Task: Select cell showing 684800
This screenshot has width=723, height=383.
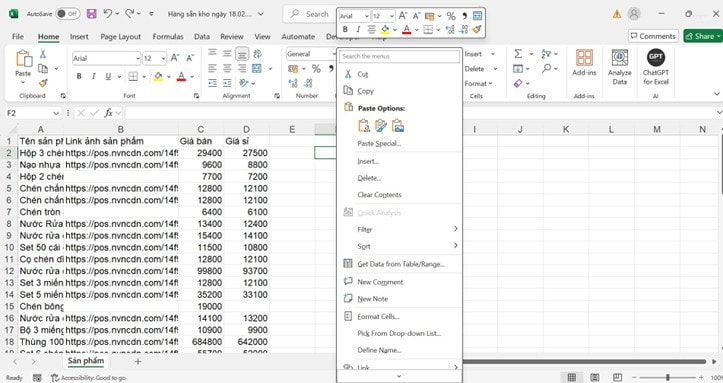Action: click(x=201, y=342)
